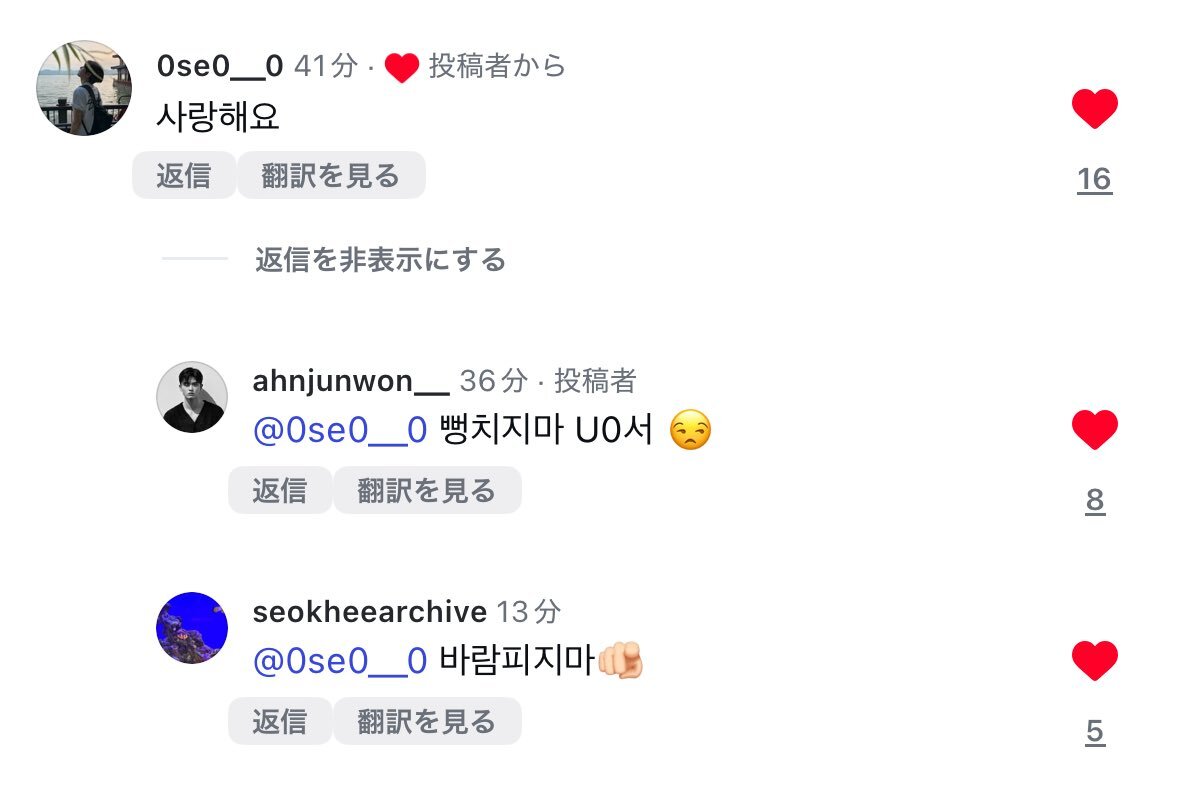Image resolution: width=1179 pixels, height=787 pixels.
Task: Collapse replies with 返信を非表示にする
Action: pos(380,259)
